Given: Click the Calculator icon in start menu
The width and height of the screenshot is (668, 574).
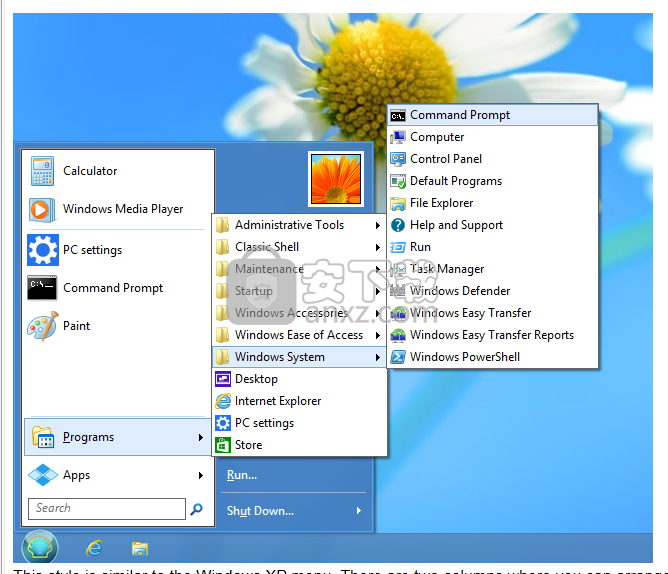Looking at the screenshot, I should click(x=42, y=171).
